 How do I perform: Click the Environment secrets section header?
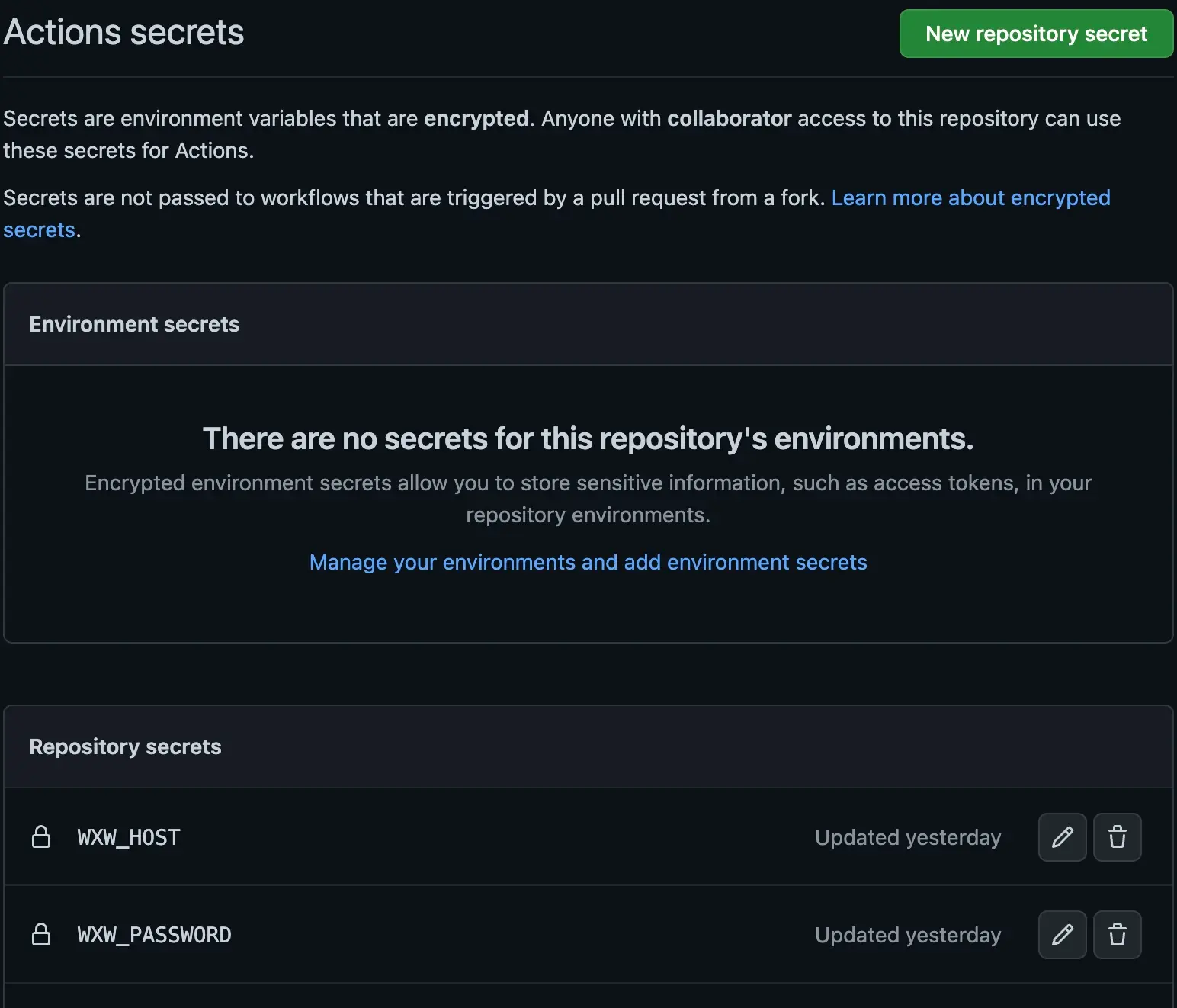[134, 324]
